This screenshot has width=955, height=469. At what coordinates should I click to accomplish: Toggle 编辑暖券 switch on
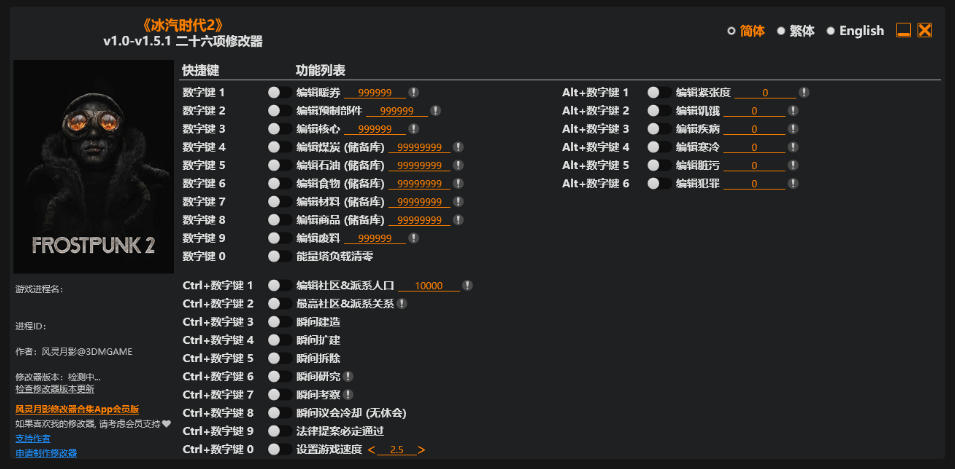280,93
